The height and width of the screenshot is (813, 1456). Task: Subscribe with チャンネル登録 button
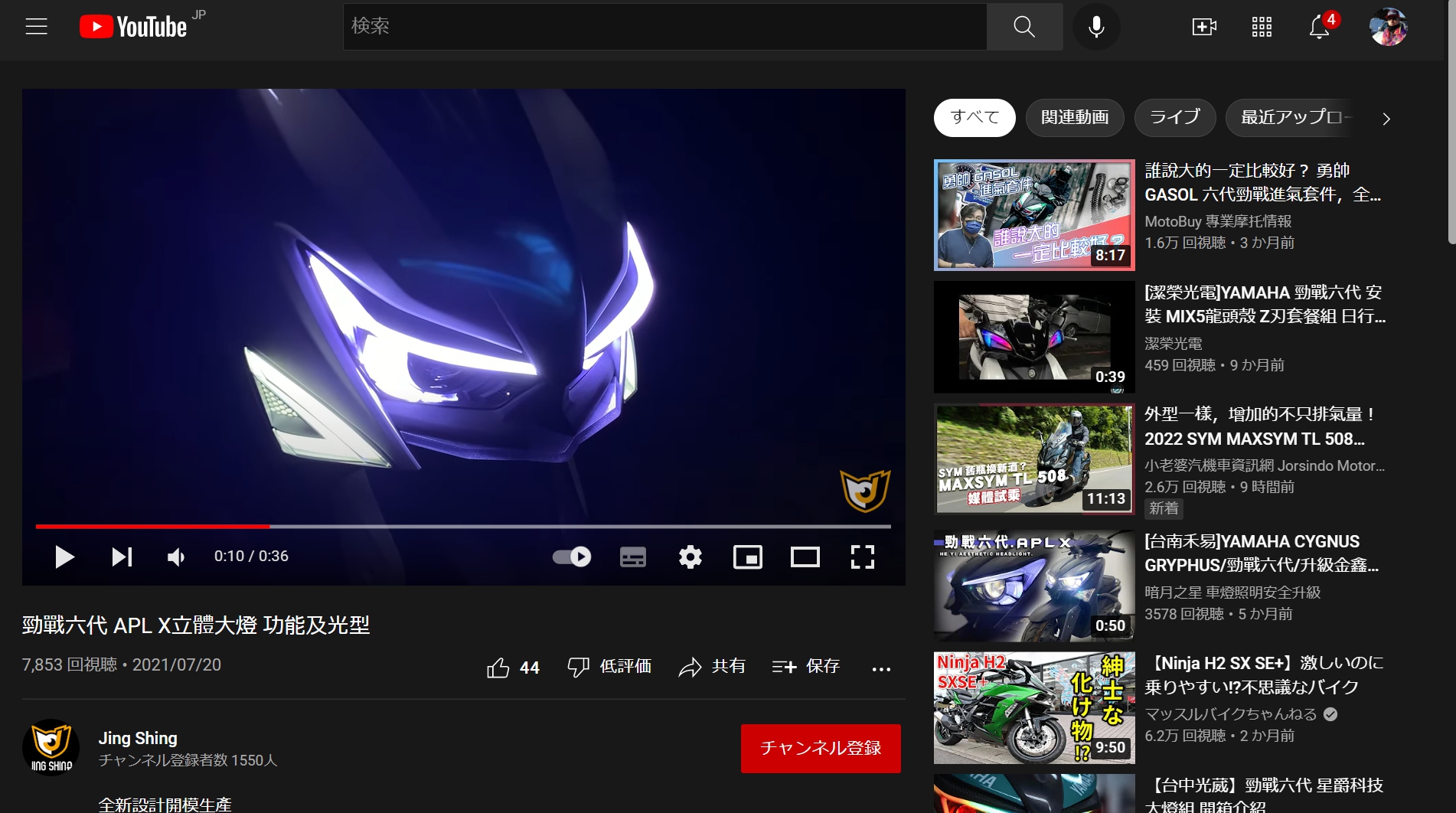(821, 748)
